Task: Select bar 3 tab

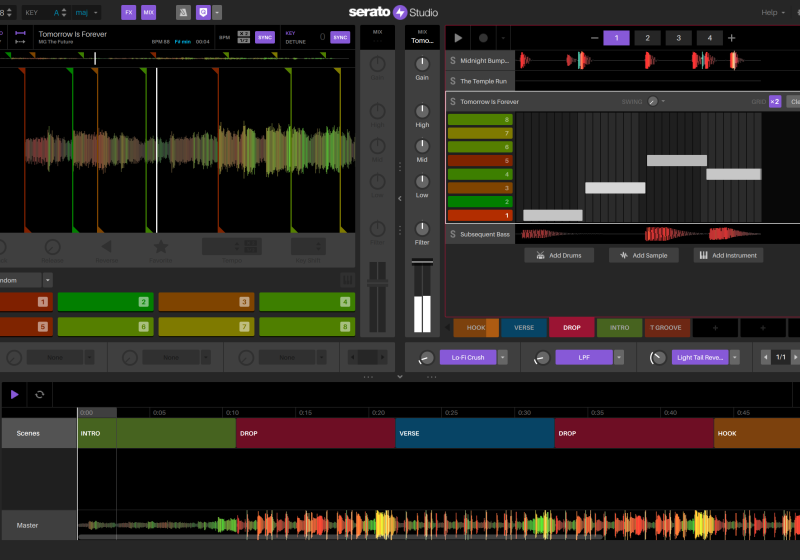Action: (x=679, y=38)
